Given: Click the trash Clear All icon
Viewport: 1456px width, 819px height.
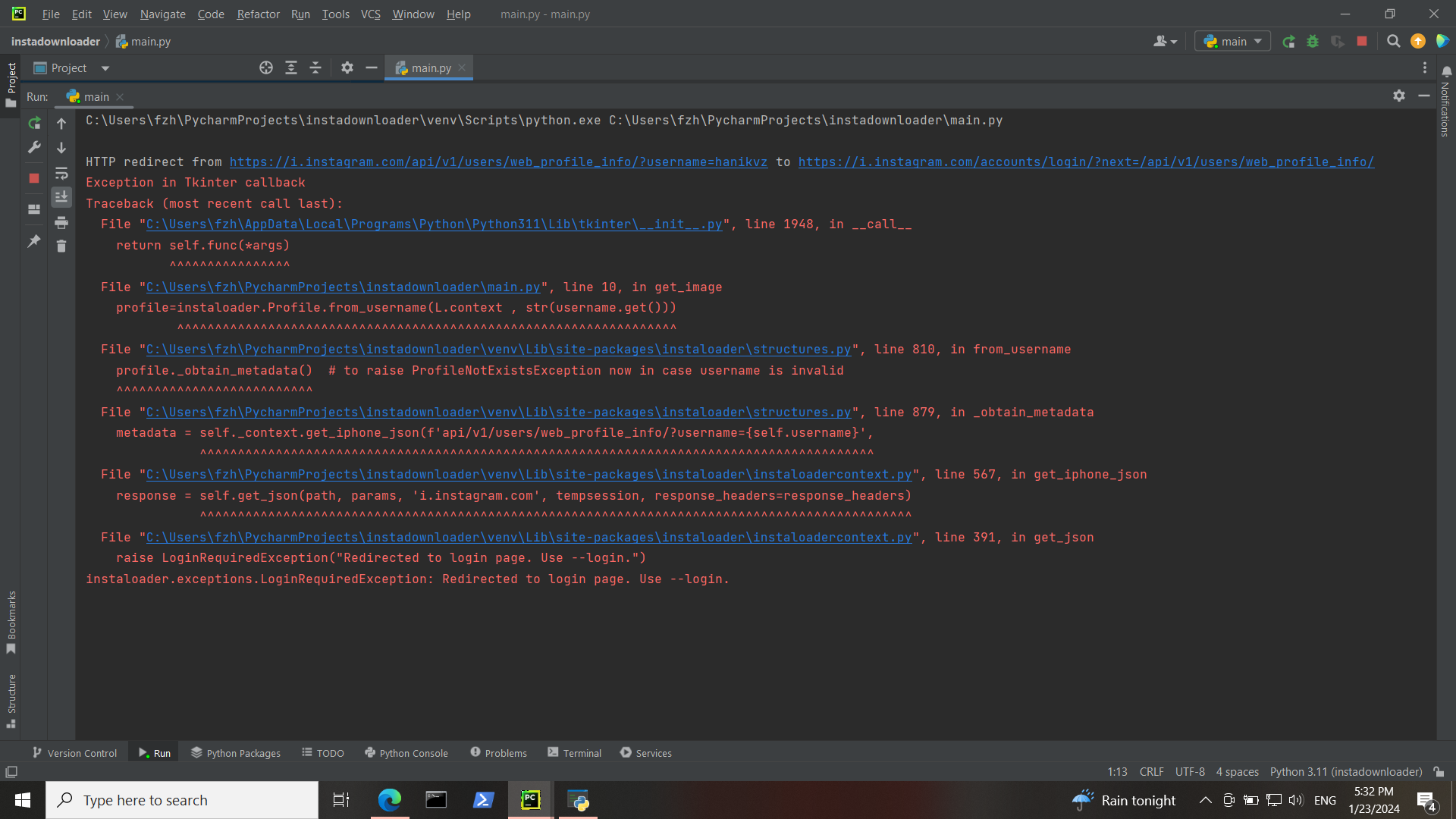Looking at the screenshot, I should point(61,246).
